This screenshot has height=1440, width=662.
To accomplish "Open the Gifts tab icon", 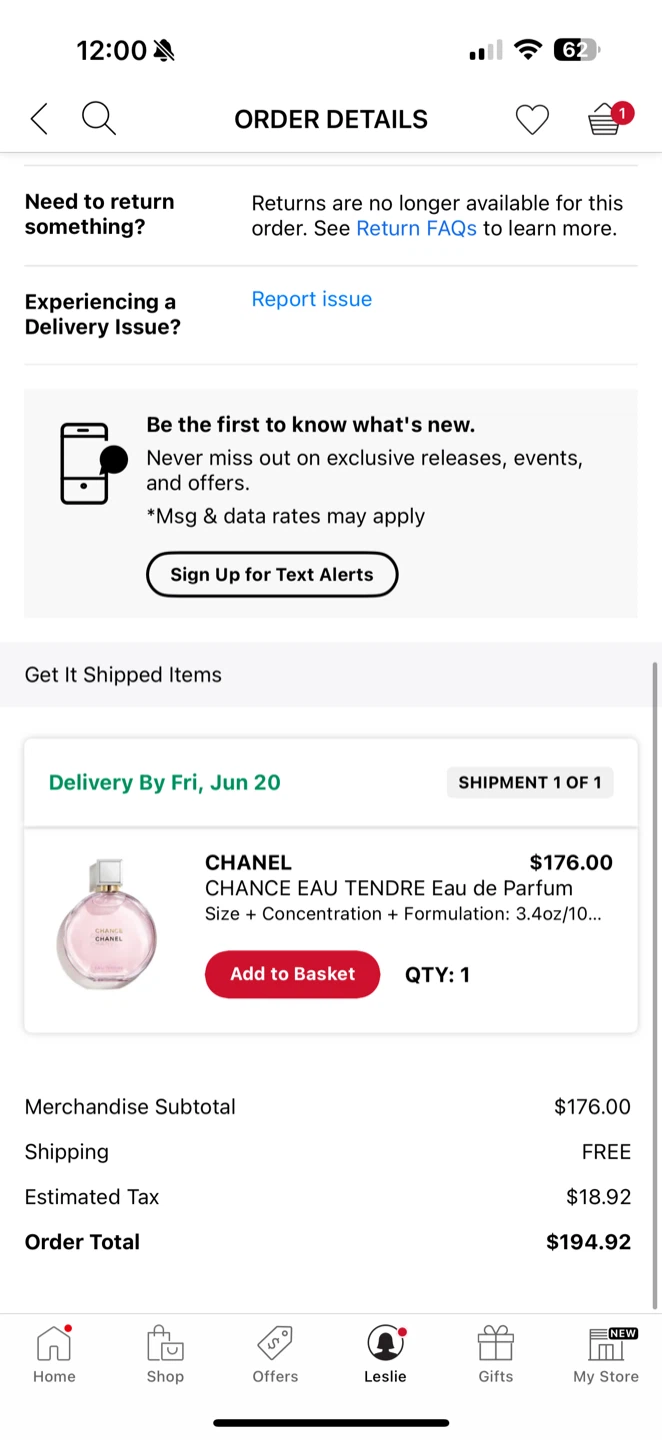I will (x=495, y=1354).
